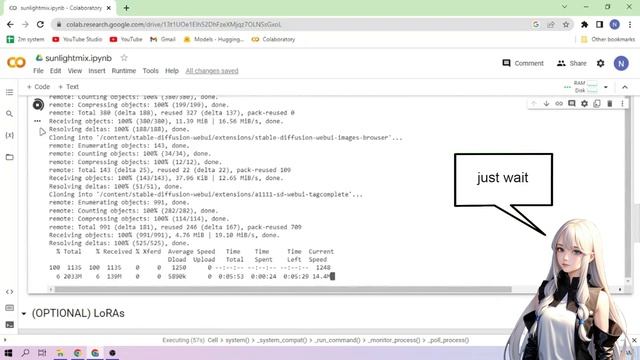Screen dimensions: 640x360
Task: Delete the cell with trash icon
Action: (x=610, y=104)
